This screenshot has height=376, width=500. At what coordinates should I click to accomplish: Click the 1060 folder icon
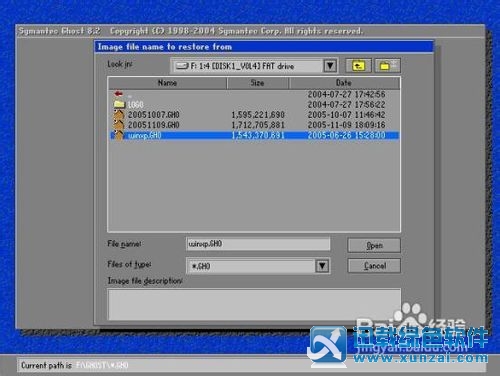coord(119,104)
